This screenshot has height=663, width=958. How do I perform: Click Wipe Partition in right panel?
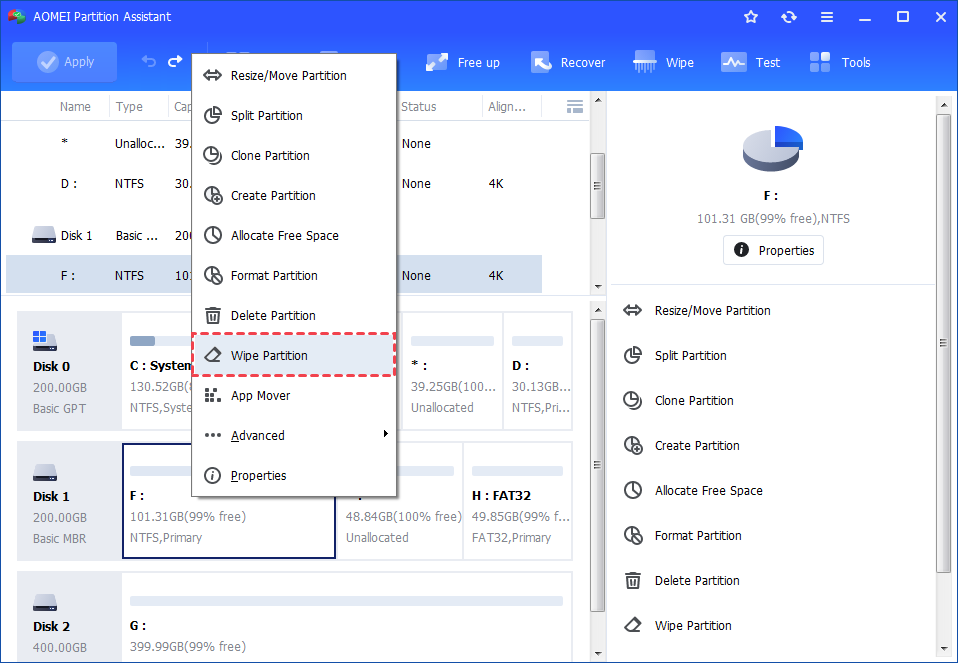(x=693, y=626)
